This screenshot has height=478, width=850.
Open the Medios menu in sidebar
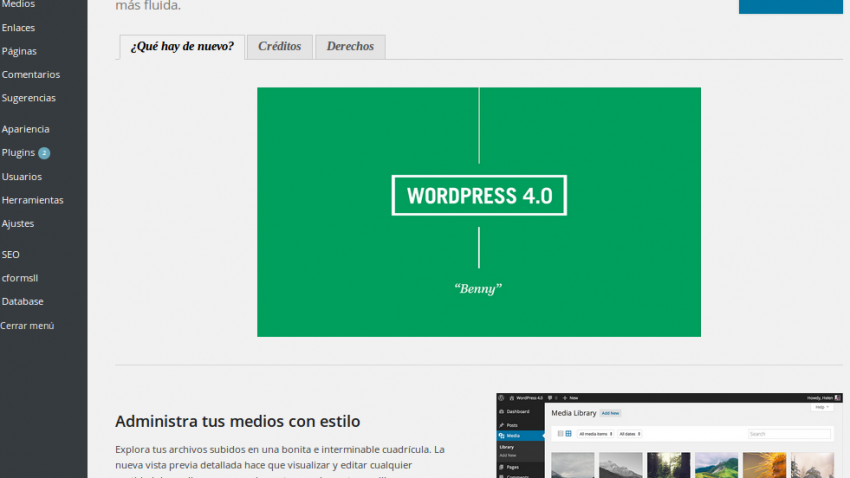pos(18,4)
